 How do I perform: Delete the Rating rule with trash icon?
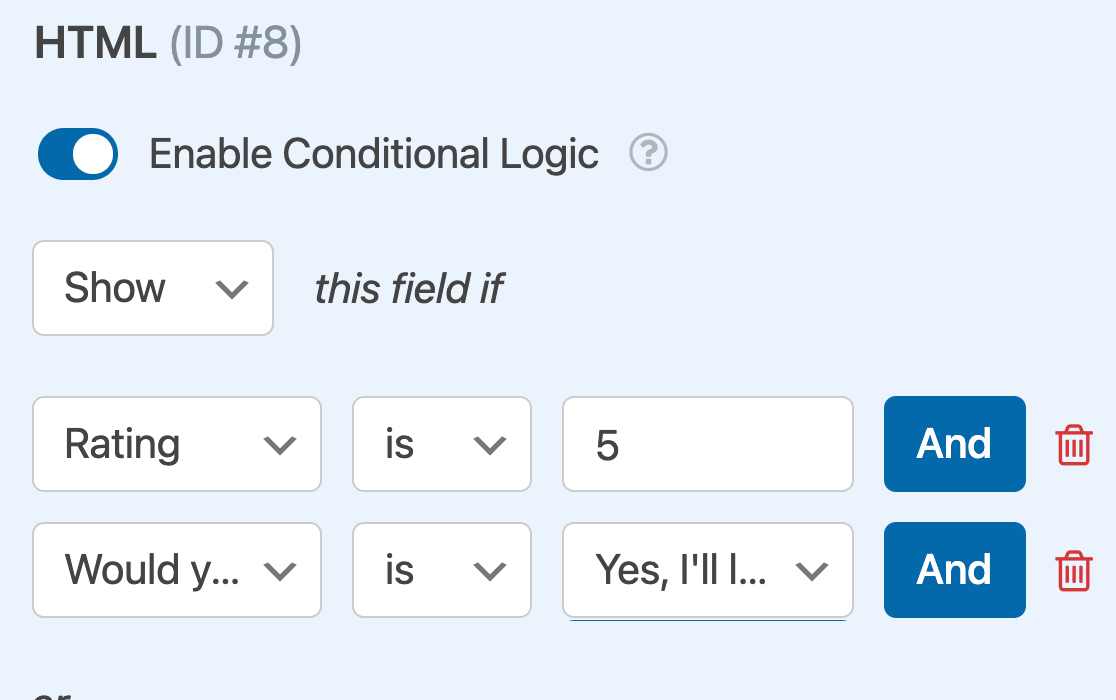point(1074,444)
